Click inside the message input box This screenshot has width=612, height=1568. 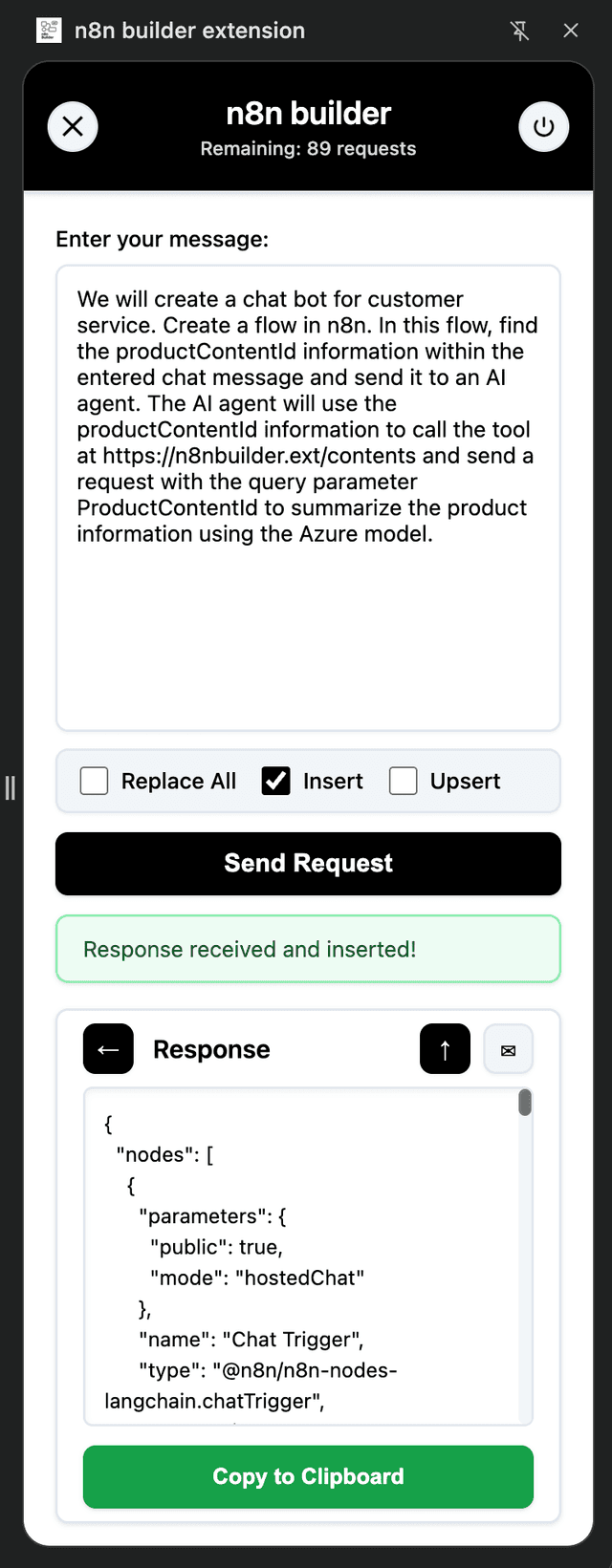[307, 497]
